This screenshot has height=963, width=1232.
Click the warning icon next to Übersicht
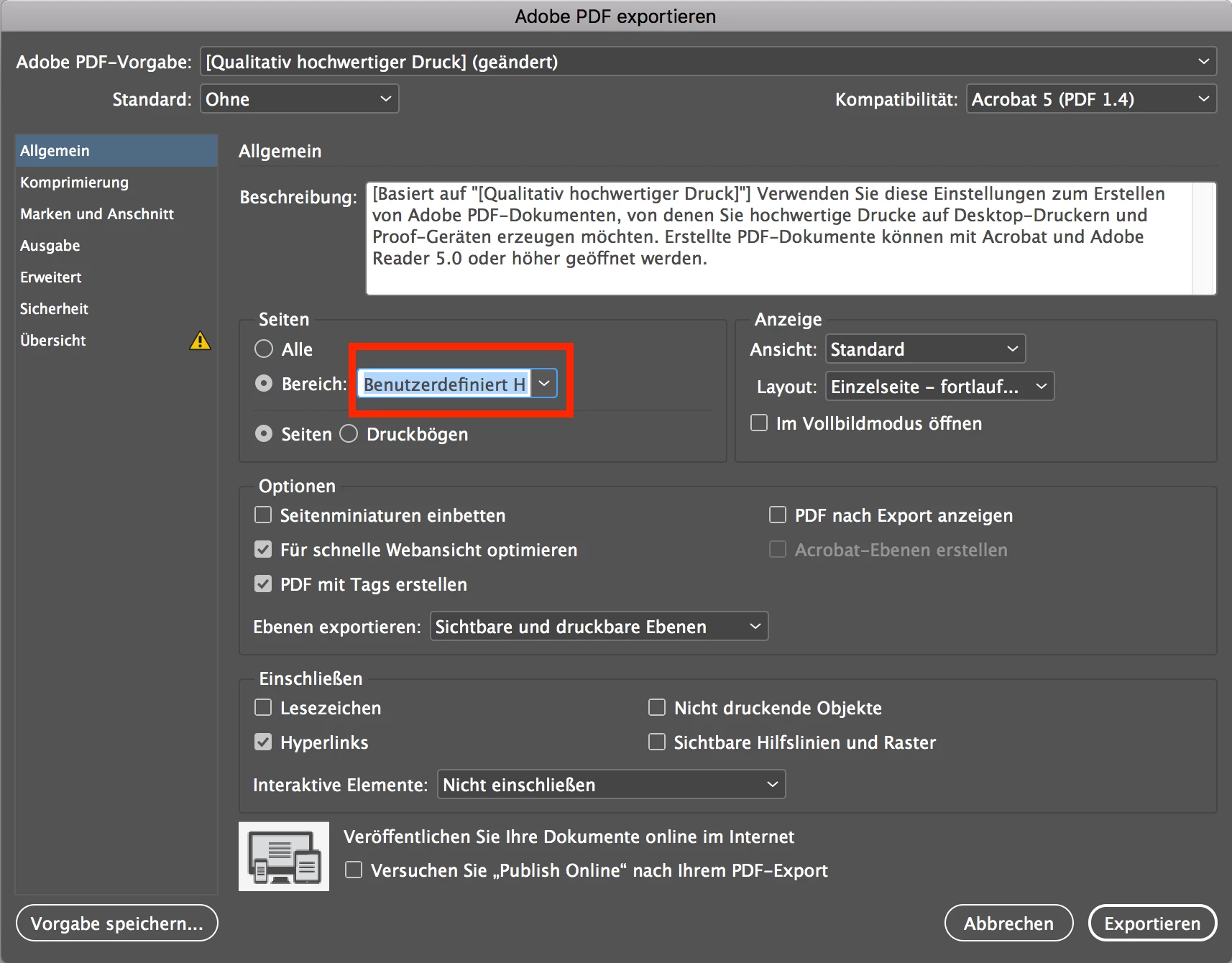pos(200,341)
